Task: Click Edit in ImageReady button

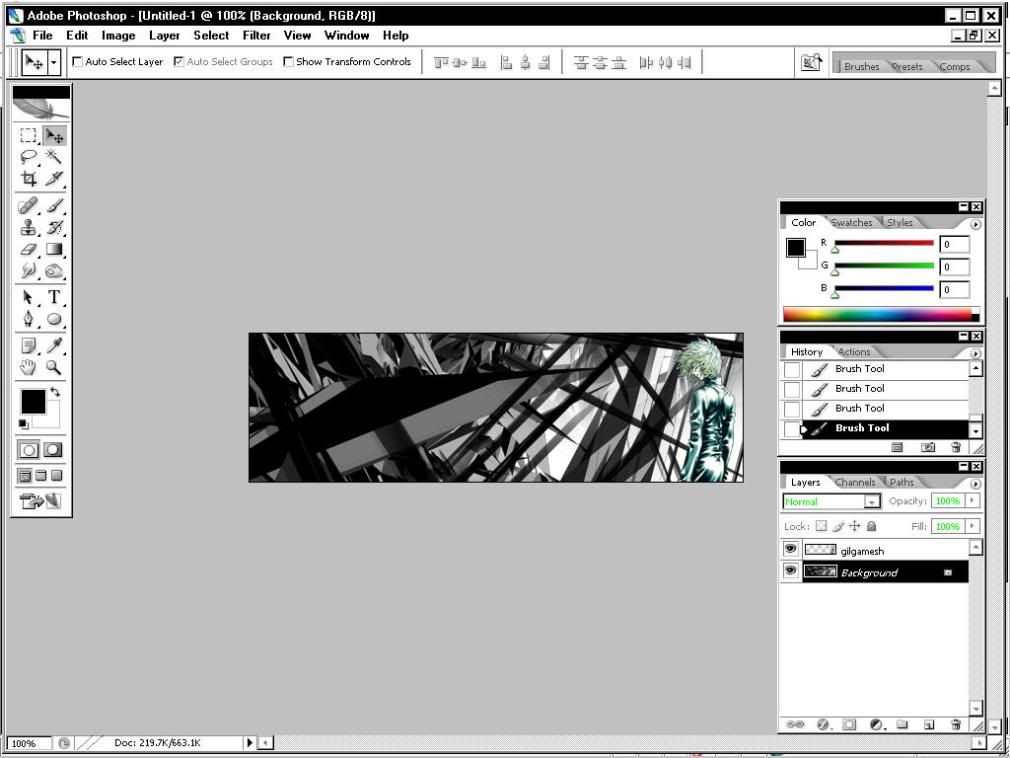Action: pyautogui.click(x=40, y=500)
